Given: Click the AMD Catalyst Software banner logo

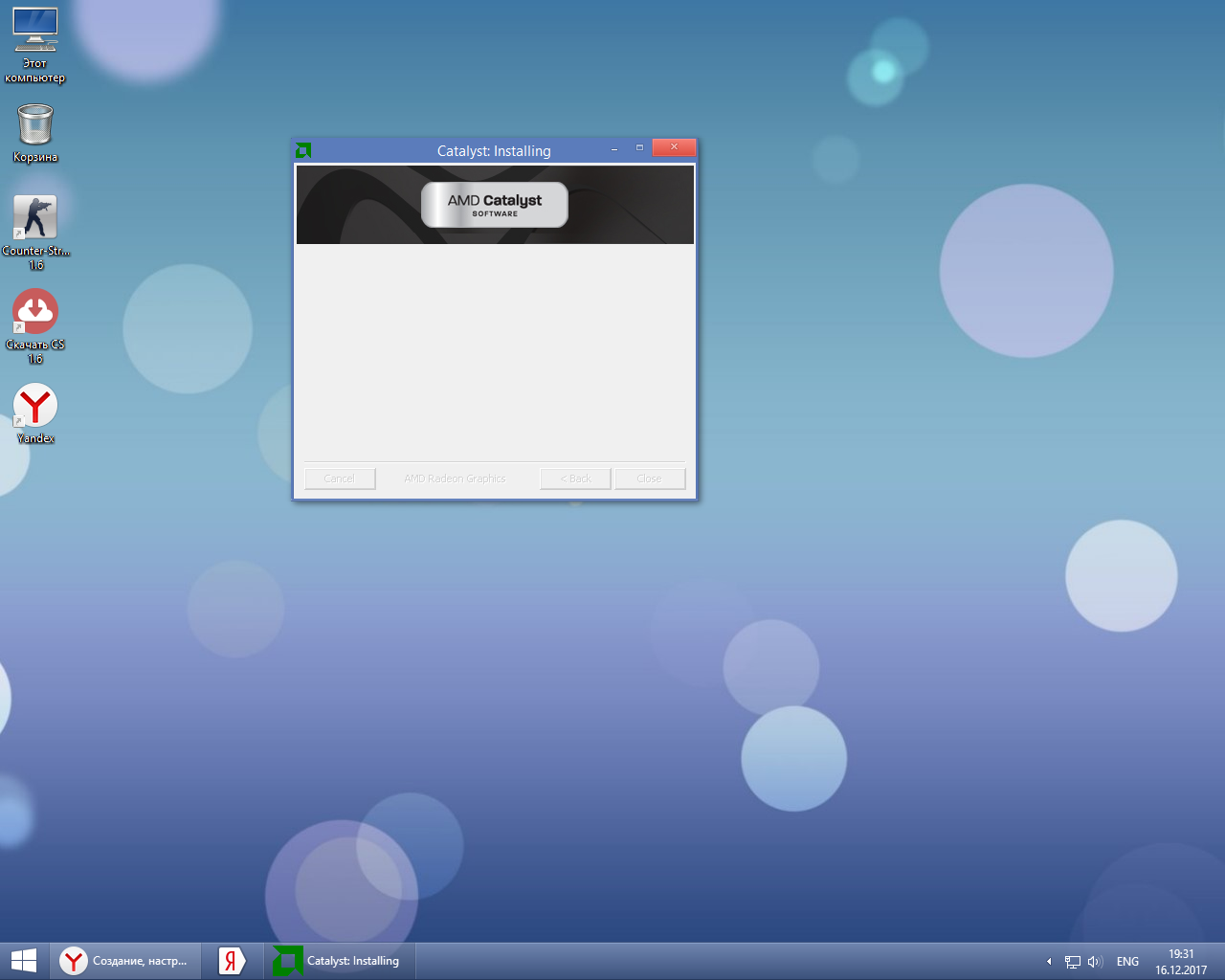Looking at the screenshot, I should click(x=495, y=205).
